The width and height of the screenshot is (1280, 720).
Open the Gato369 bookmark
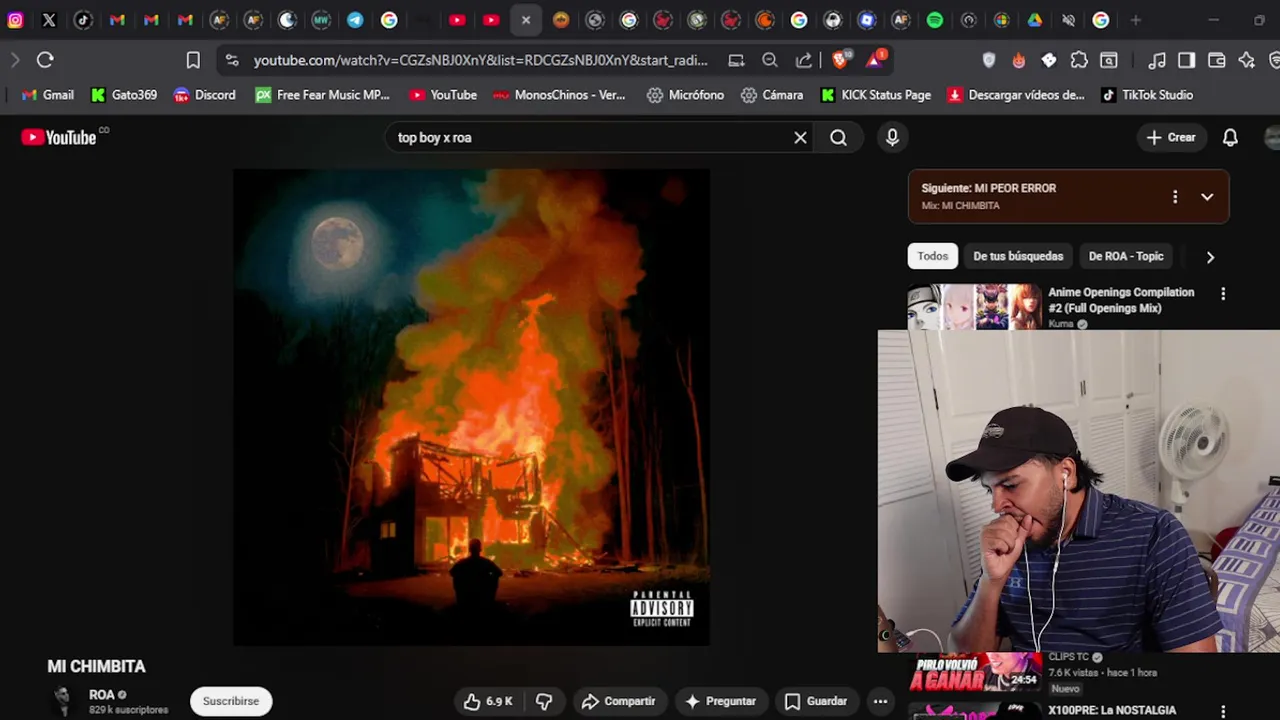point(124,95)
